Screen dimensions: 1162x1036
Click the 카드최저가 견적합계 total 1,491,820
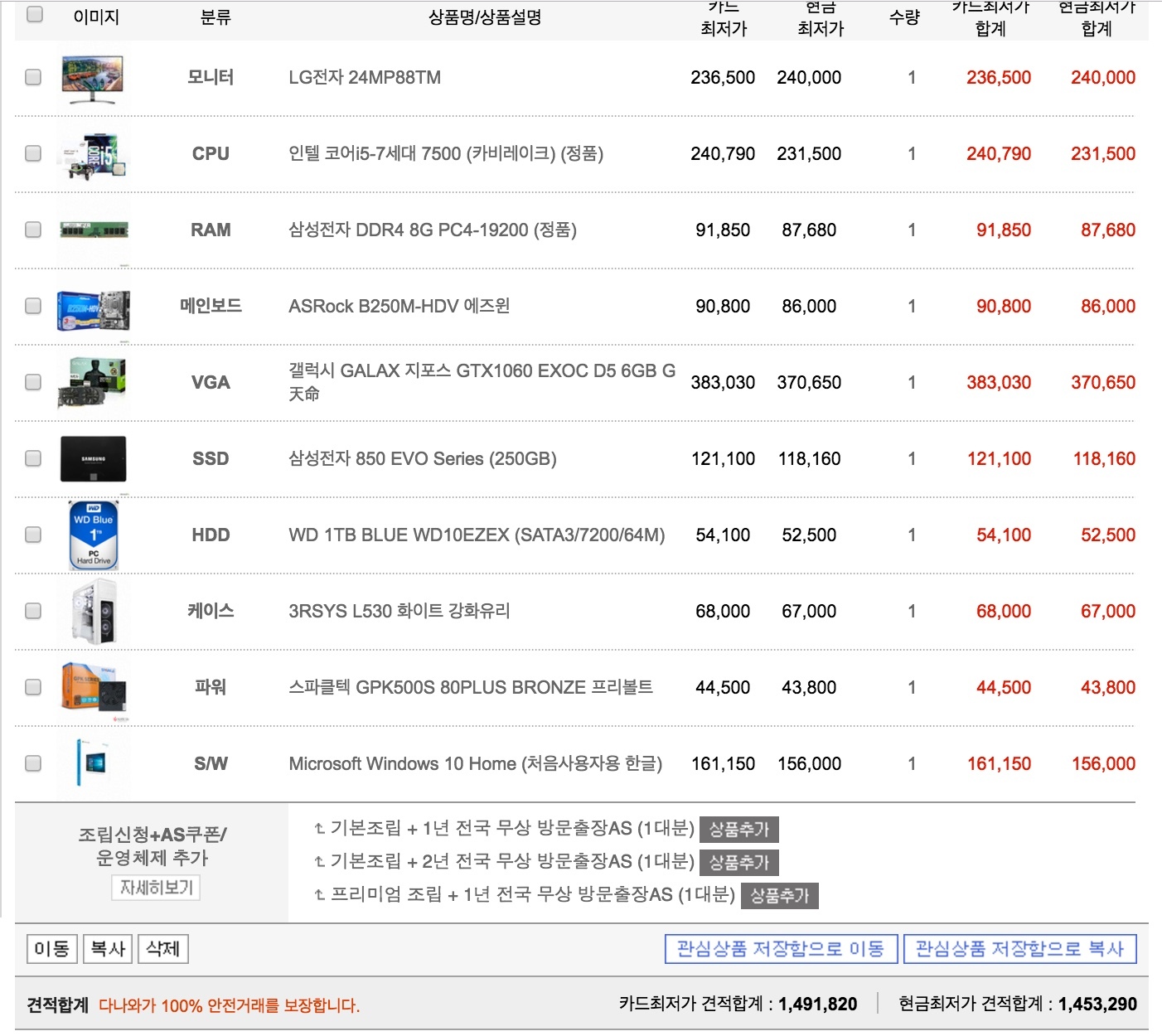(x=818, y=1005)
